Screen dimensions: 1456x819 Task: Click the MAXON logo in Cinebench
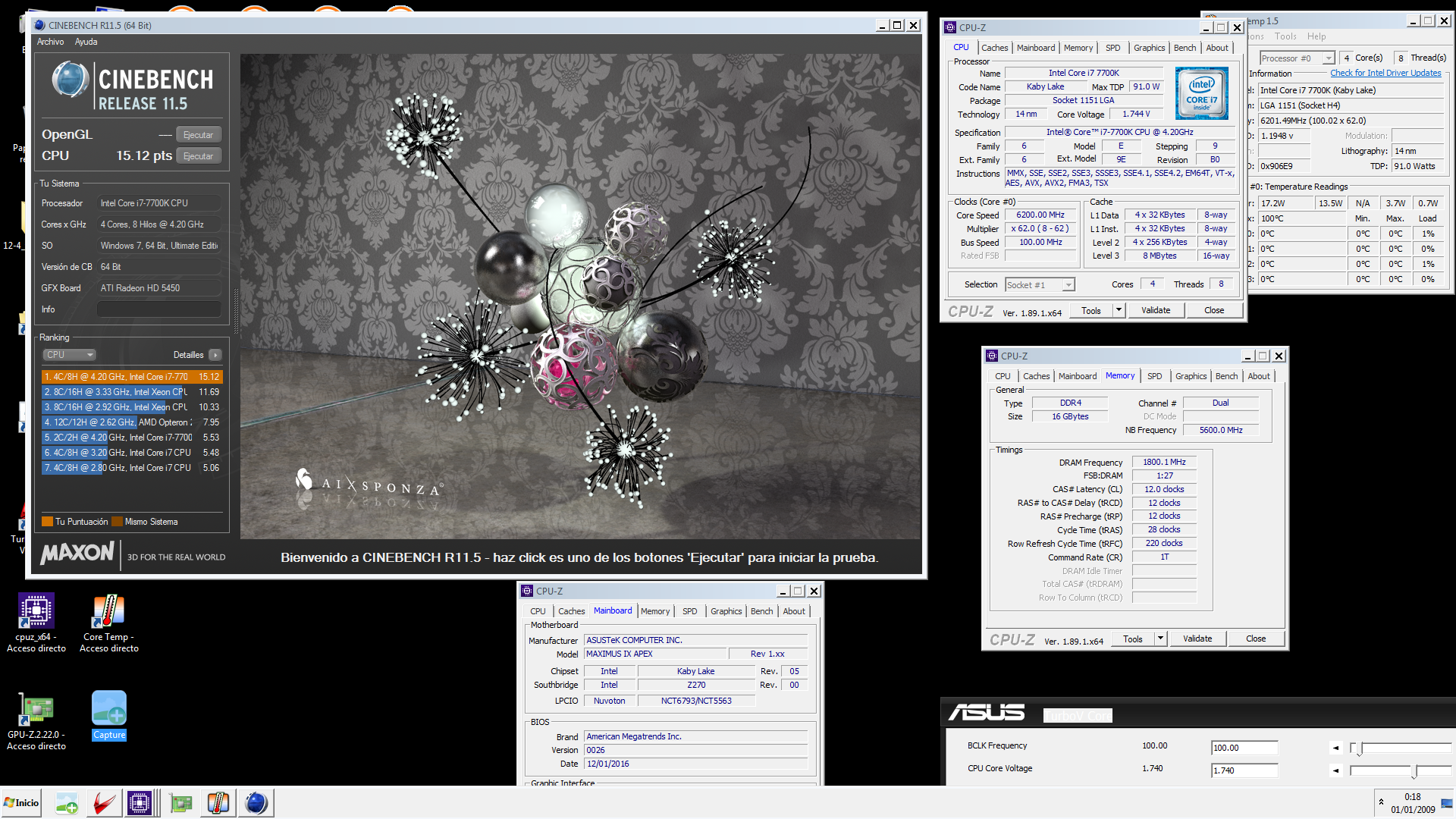coord(77,553)
